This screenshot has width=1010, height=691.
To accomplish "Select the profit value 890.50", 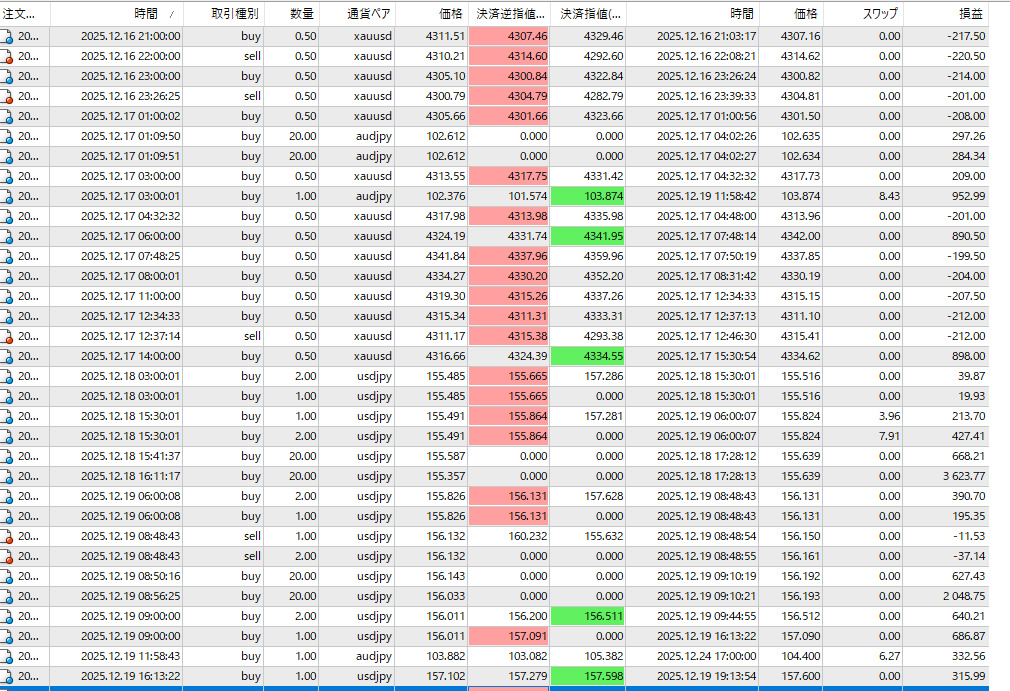I will 968,236.
